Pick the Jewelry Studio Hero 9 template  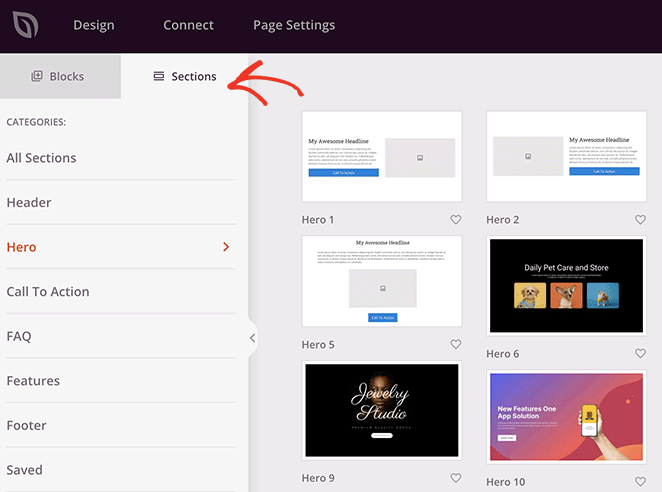point(382,410)
